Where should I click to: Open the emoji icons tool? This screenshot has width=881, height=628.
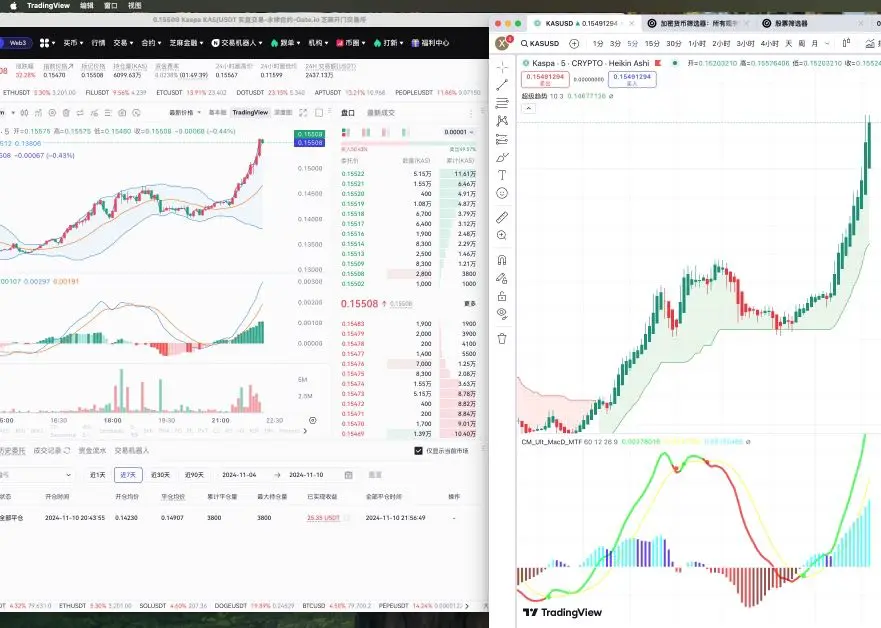(502, 193)
